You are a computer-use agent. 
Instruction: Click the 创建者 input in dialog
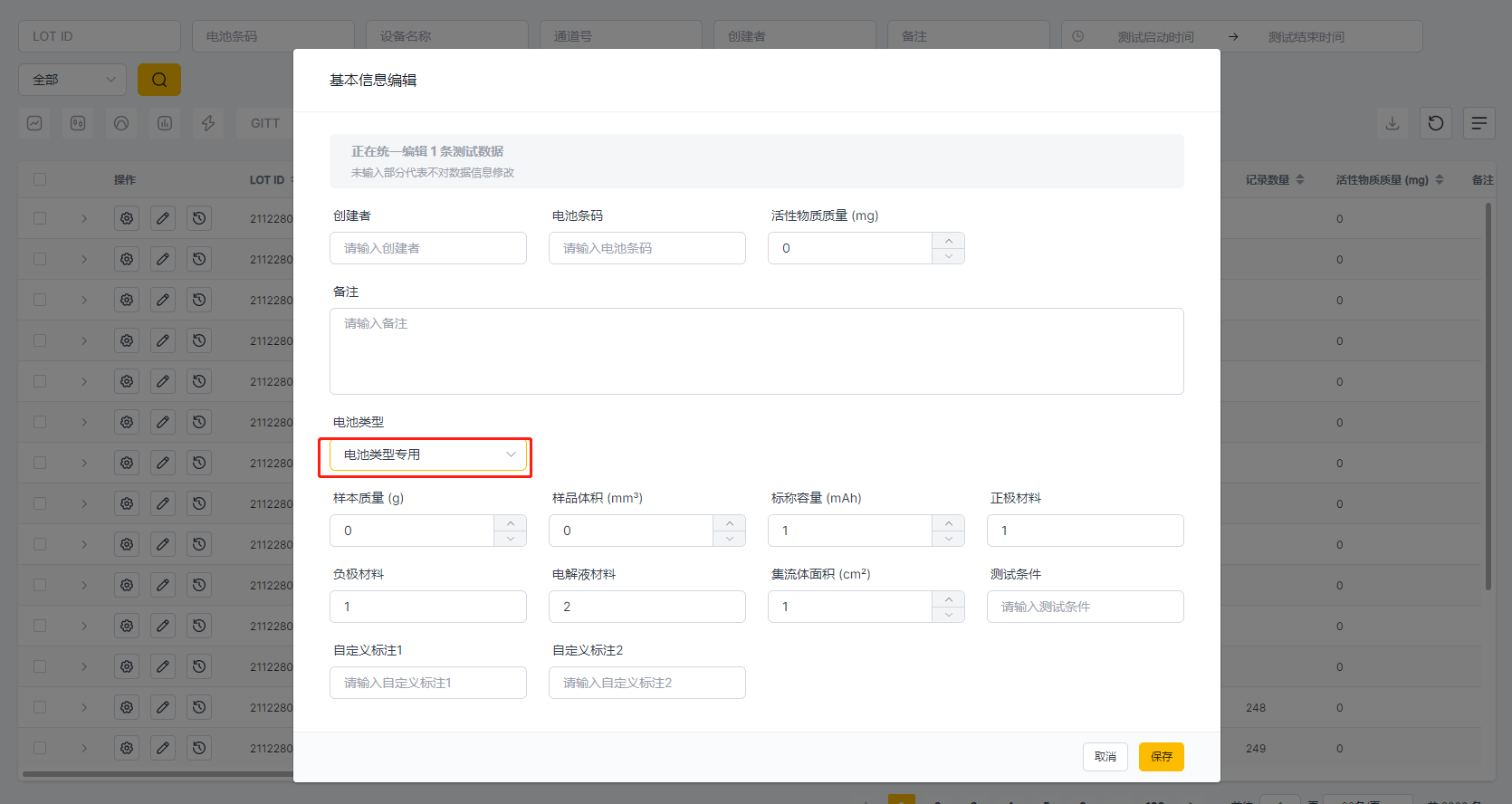428,248
